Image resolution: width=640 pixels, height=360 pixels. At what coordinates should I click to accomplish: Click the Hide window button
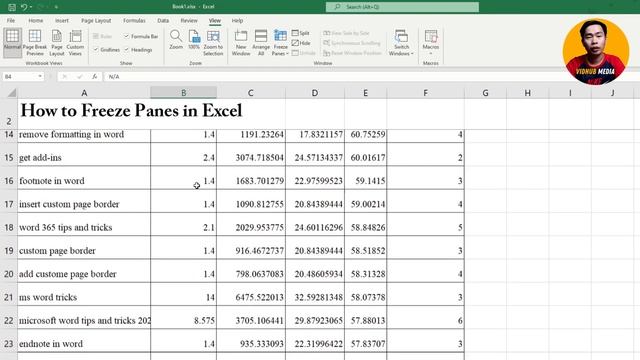point(301,43)
